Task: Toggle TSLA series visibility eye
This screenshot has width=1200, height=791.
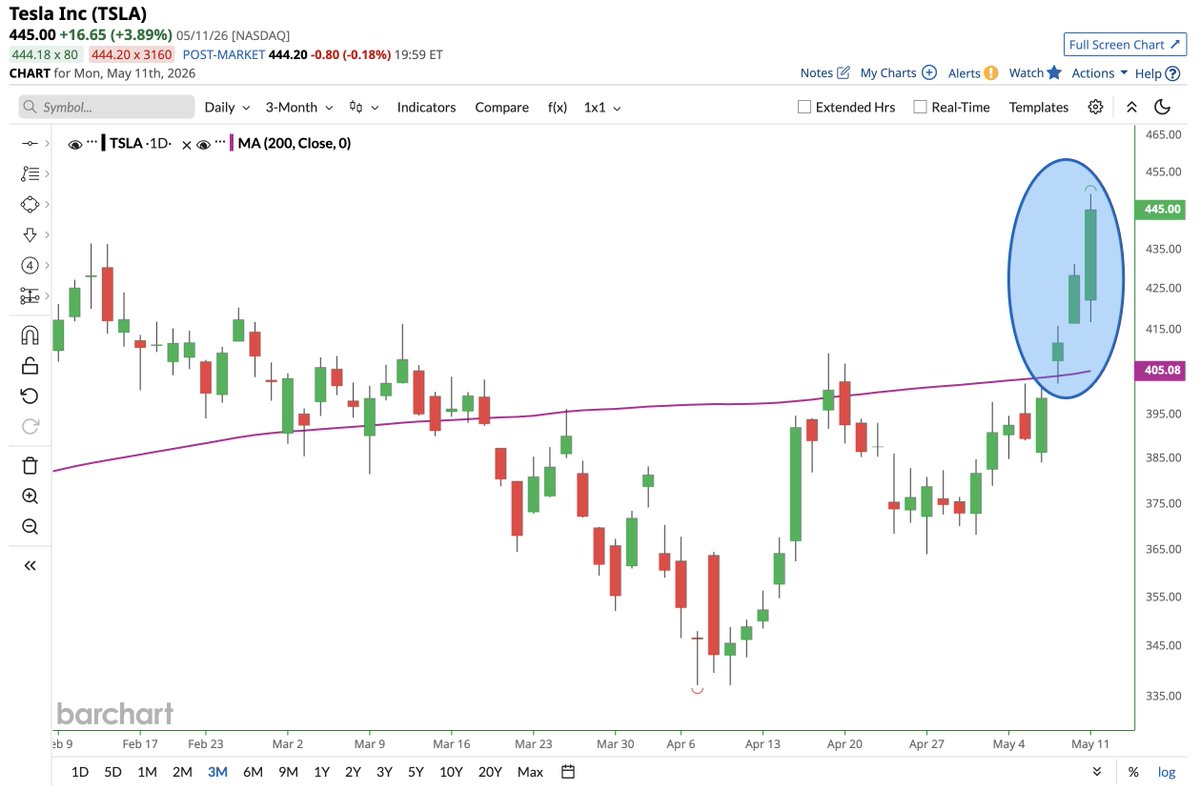Action: point(75,144)
